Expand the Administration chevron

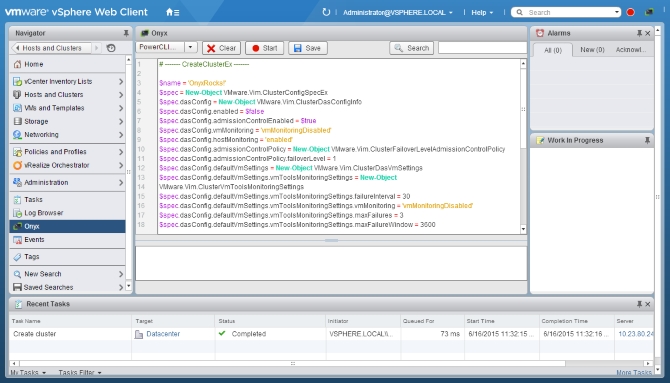point(121,183)
